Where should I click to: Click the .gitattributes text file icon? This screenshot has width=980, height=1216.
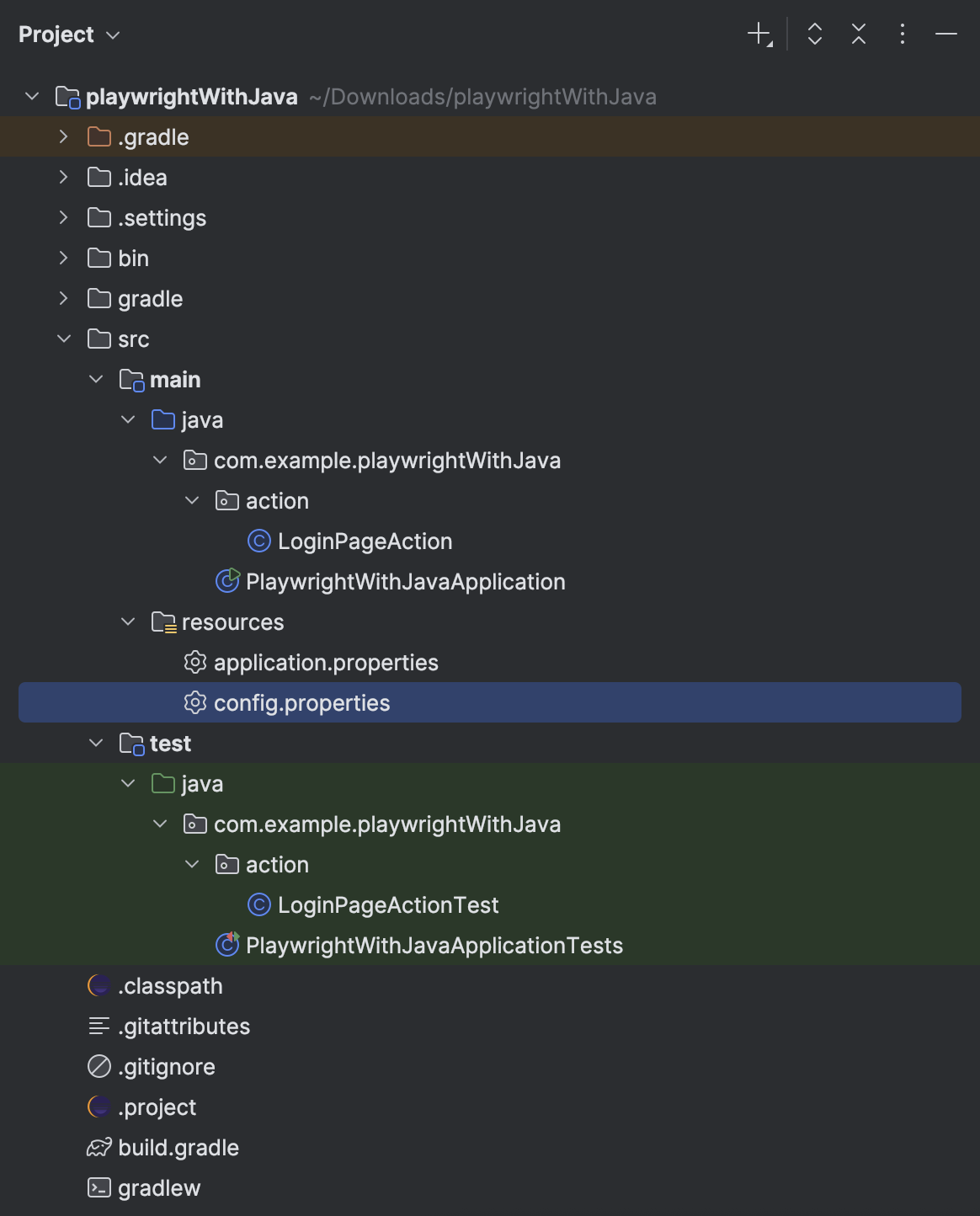[99, 1027]
